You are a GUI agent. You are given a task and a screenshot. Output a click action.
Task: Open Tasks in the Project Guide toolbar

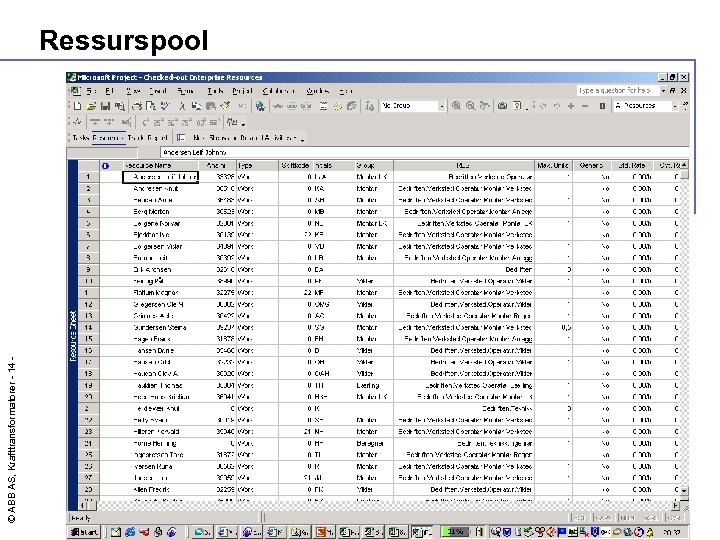(80, 138)
